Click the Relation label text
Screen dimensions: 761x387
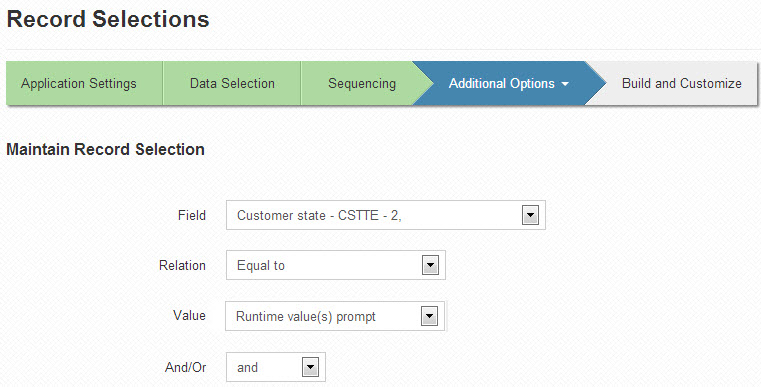[182, 266]
